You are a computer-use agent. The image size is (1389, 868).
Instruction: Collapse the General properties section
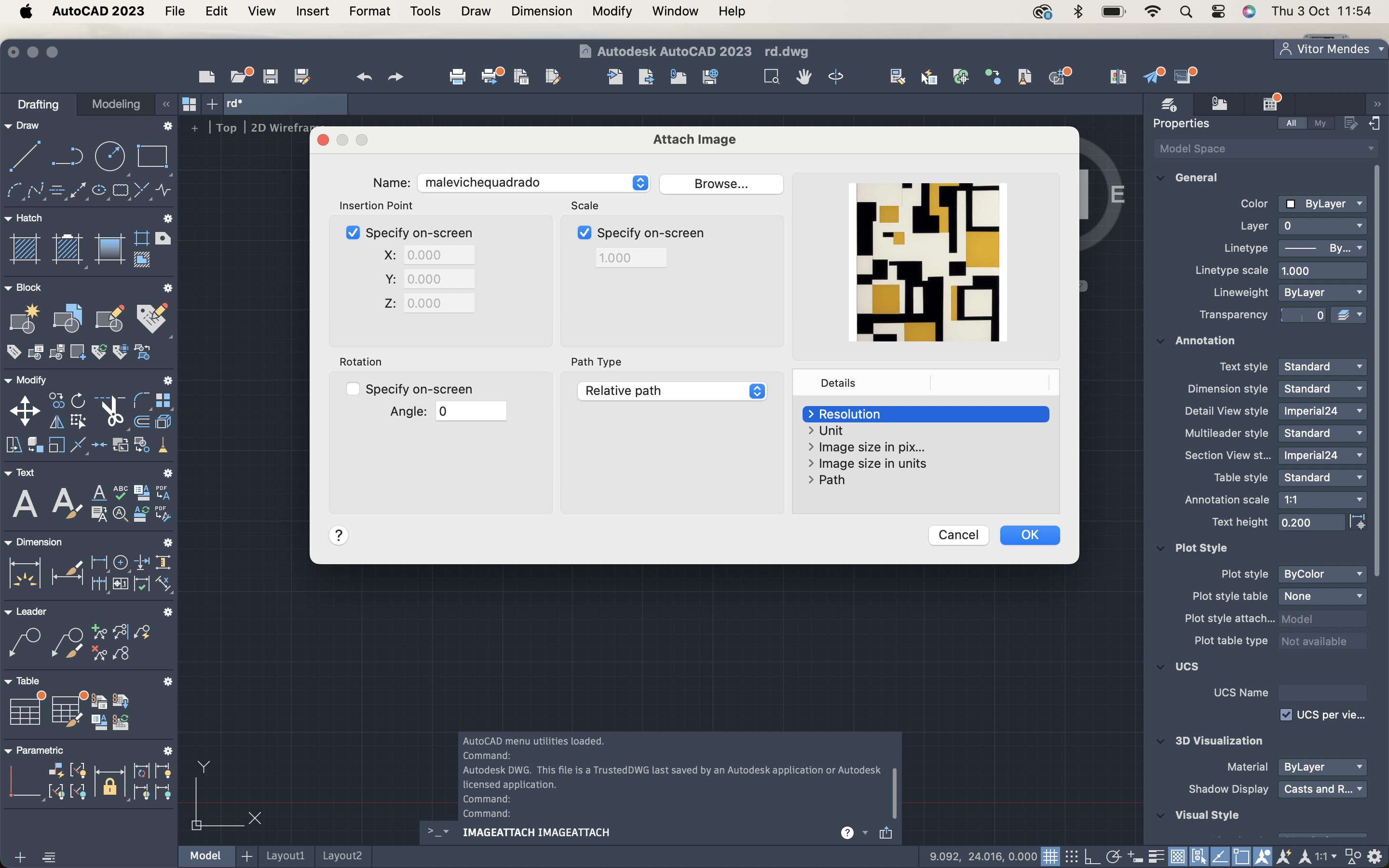click(1160, 178)
